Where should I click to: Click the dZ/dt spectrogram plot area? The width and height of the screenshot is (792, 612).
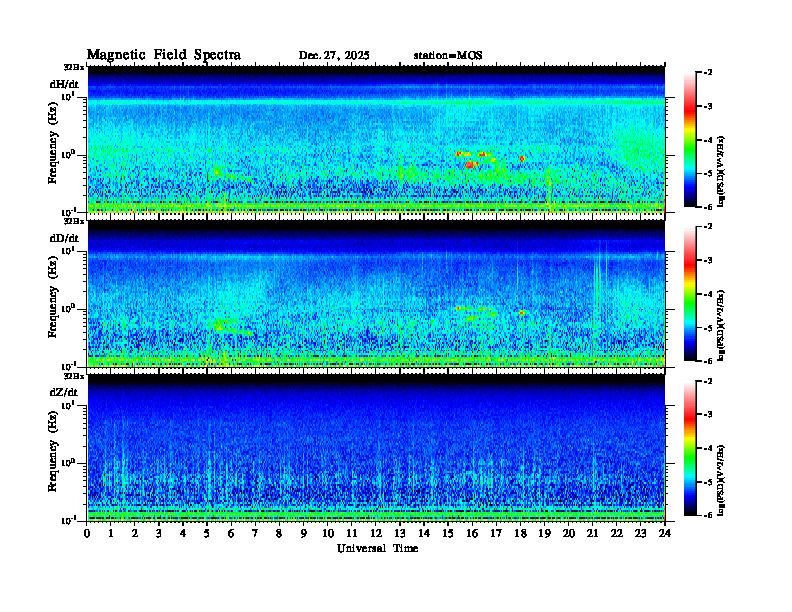(x=376, y=448)
